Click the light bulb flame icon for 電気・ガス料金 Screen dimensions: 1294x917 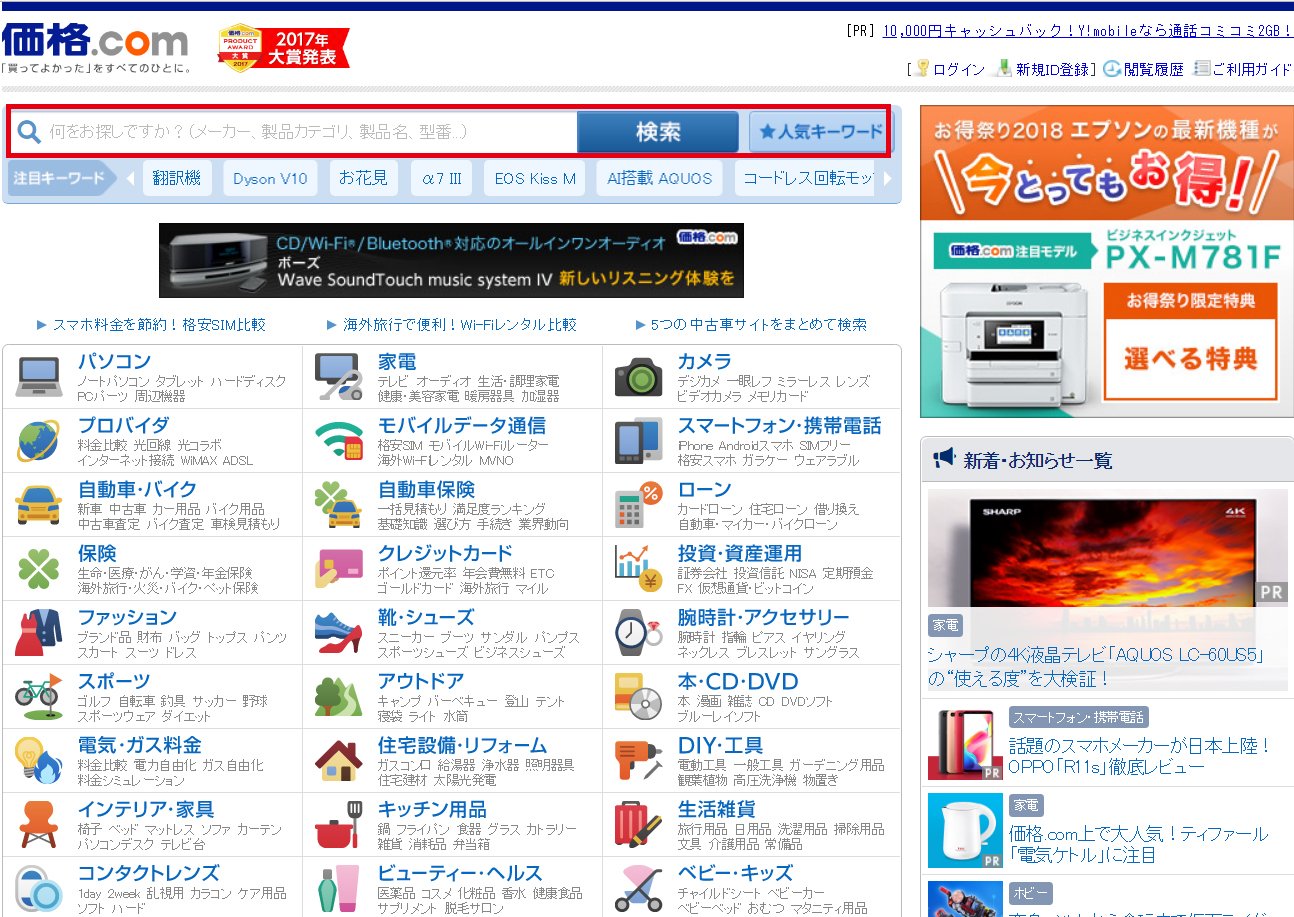(x=39, y=761)
